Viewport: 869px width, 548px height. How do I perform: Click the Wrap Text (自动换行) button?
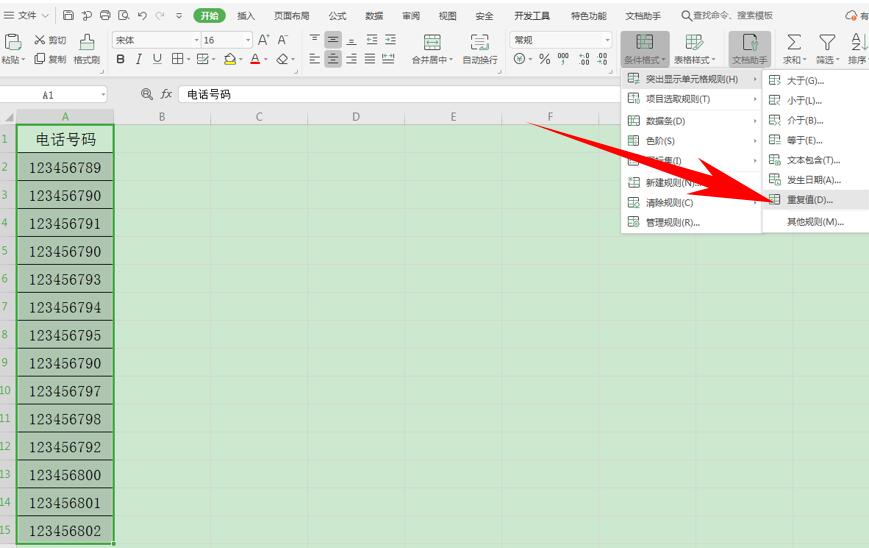coord(479,49)
